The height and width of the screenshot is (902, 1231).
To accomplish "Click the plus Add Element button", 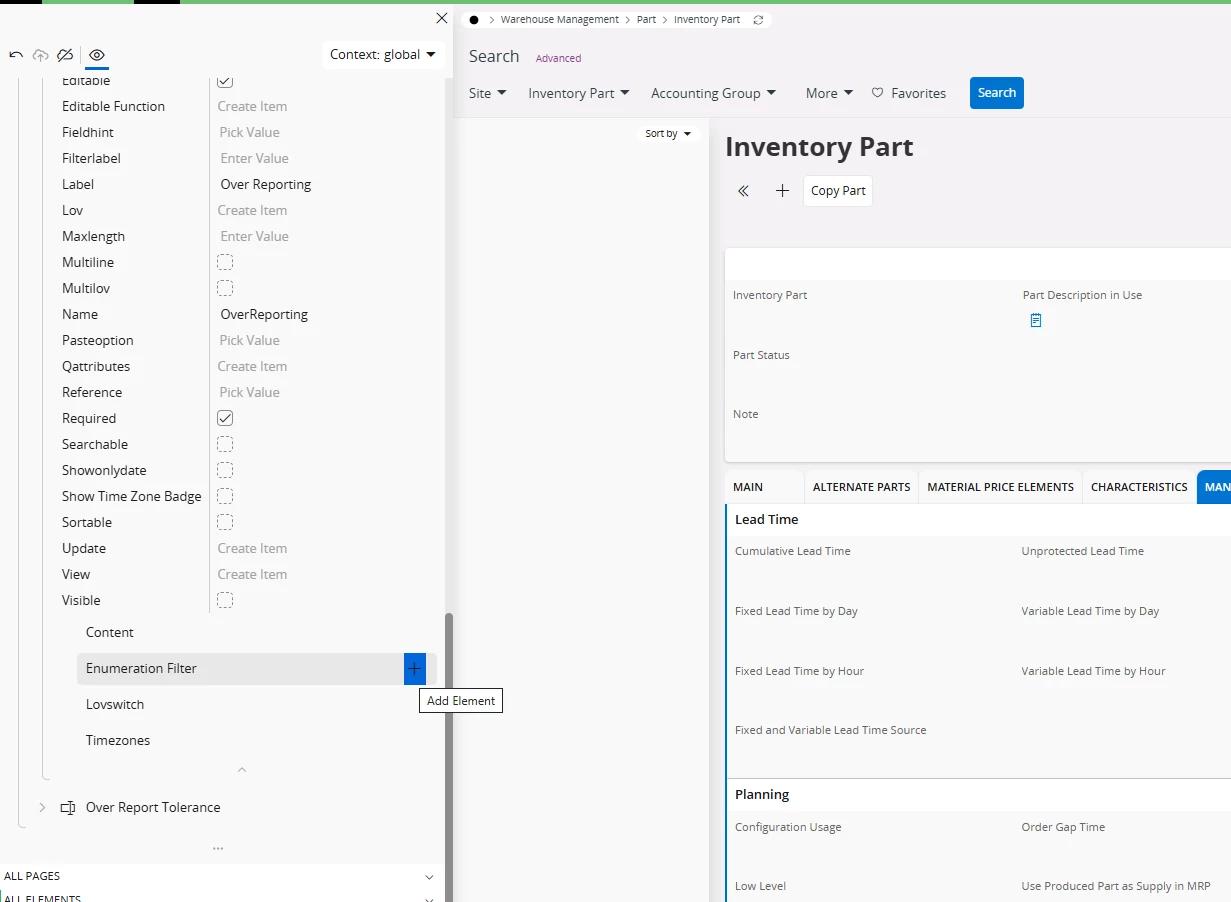I will (415, 668).
